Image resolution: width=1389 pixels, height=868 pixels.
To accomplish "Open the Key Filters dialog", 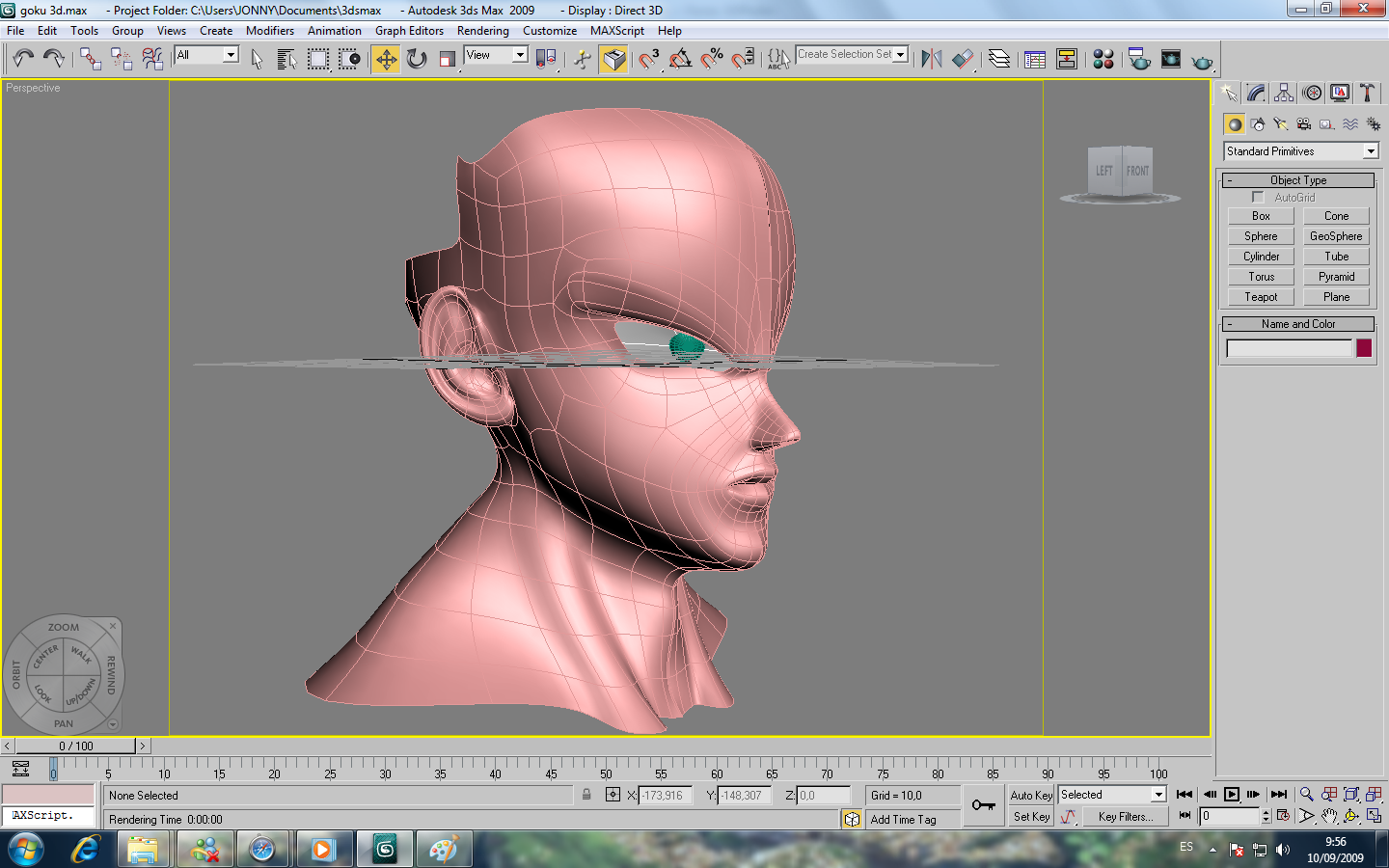I will tap(1125, 817).
